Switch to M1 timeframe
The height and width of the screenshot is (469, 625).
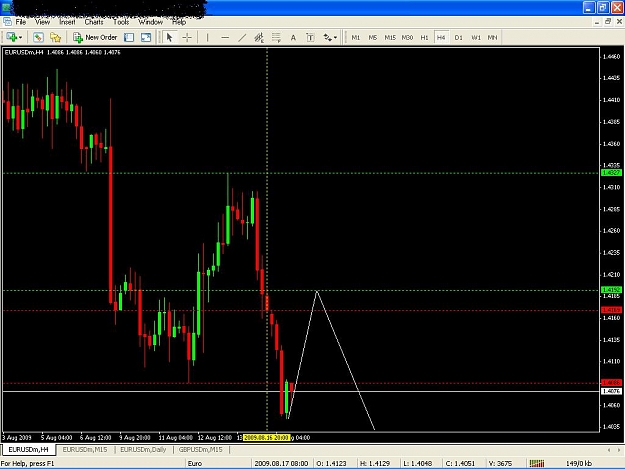tap(356, 37)
